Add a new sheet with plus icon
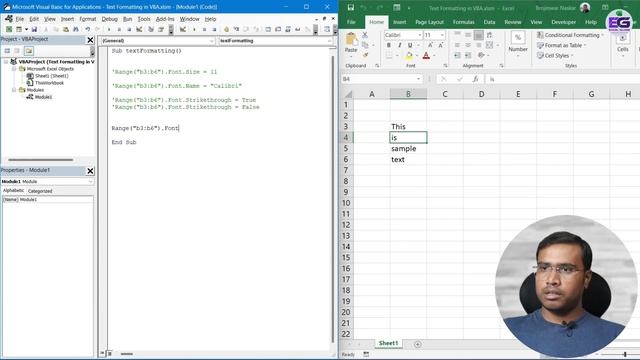640x360 pixels. pyautogui.click(x=417, y=344)
